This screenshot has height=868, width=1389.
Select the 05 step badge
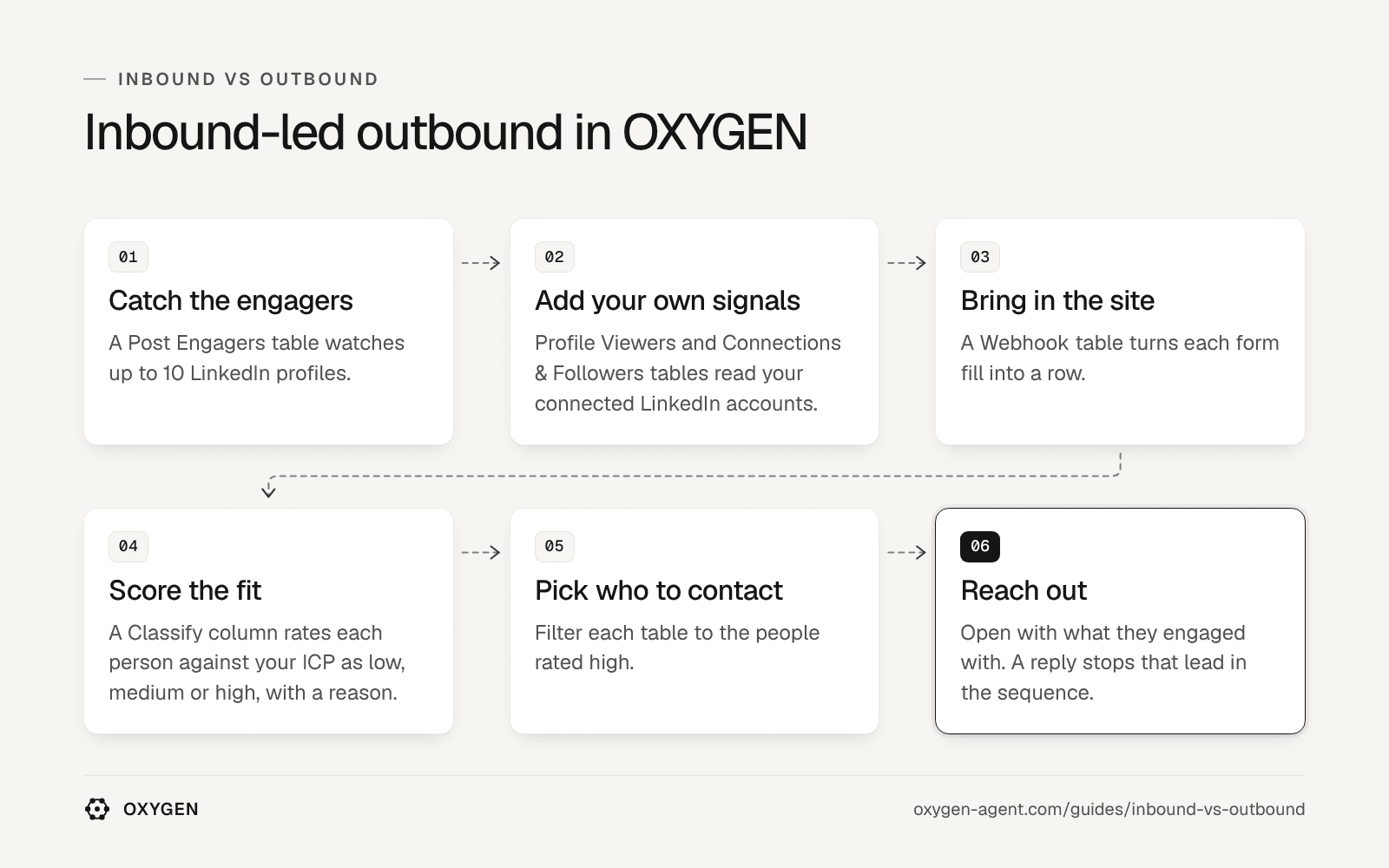click(x=554, y=546)
